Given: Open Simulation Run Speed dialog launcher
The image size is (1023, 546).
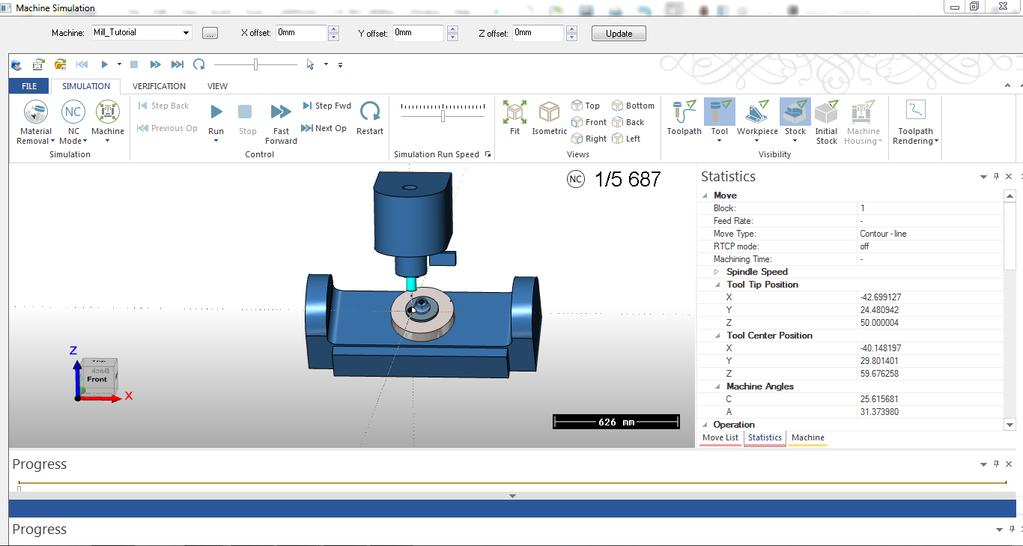Looking at the screenshot, I should [x=488, y=155].
